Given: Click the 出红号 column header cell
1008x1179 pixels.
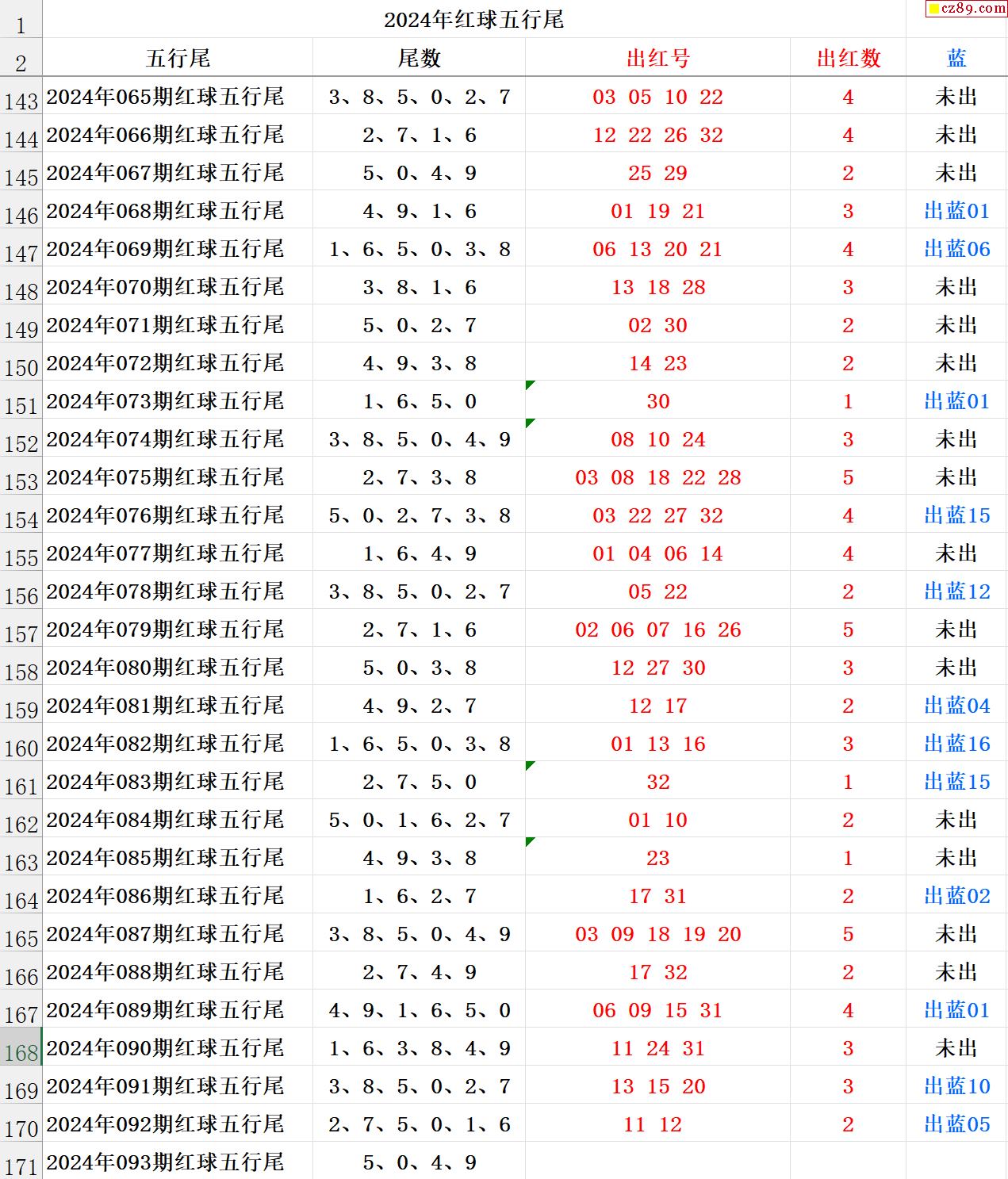Looking at the screenshot, I should (657, 58).
